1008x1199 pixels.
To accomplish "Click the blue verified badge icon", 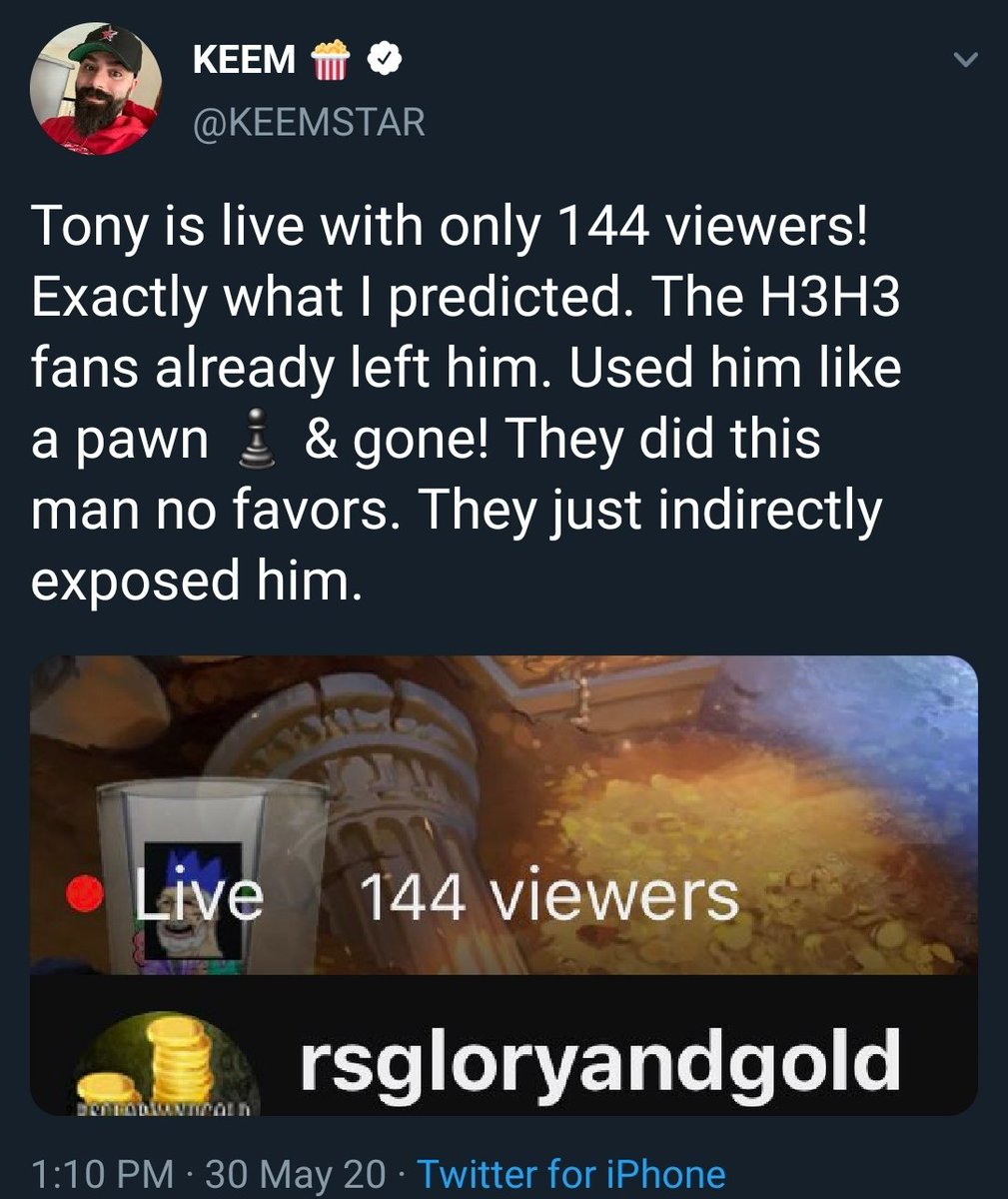I will point(385,61).
